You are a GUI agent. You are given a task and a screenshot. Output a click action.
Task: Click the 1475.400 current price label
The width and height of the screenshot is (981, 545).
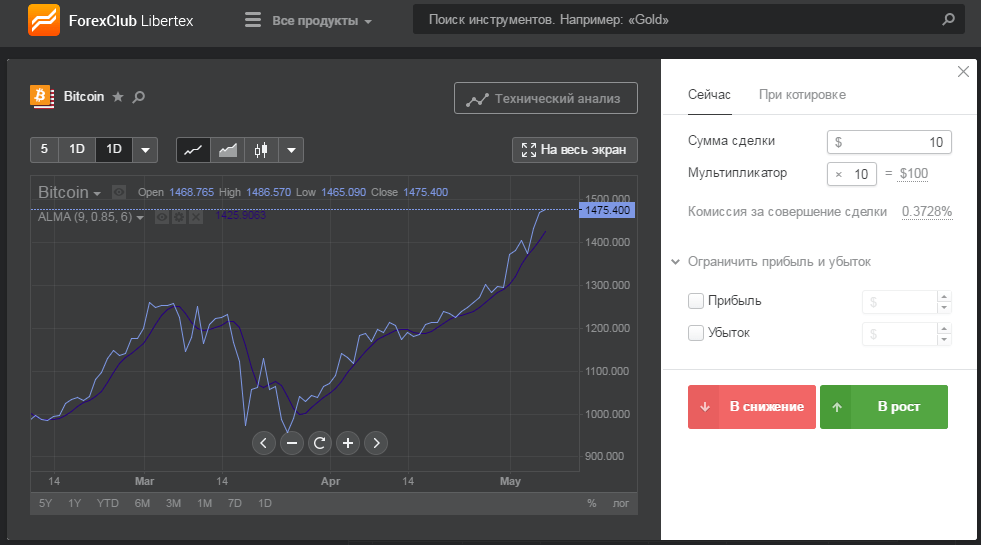point(607,210)
